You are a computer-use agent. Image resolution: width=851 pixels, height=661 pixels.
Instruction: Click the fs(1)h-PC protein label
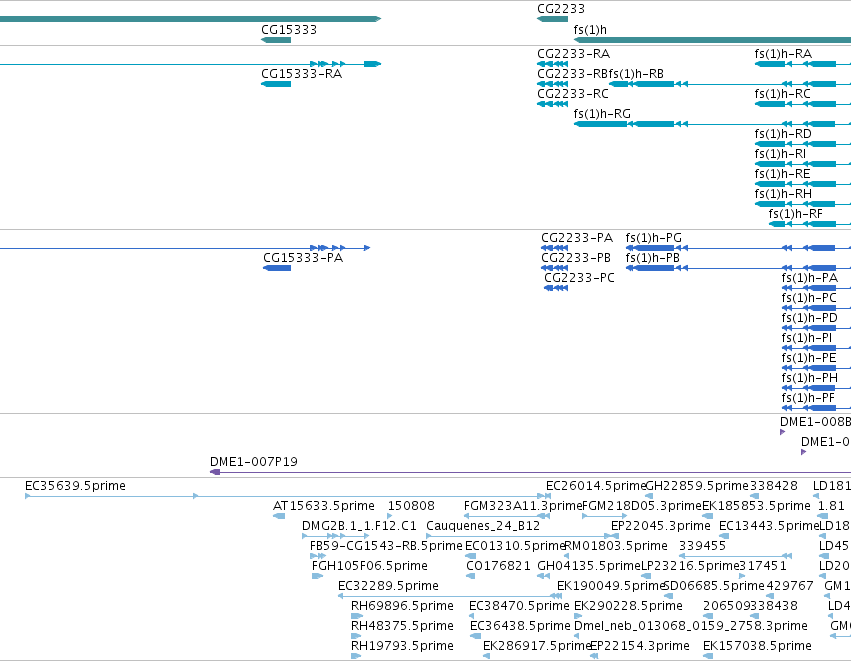pyautogui.click(x=809, y=298)
